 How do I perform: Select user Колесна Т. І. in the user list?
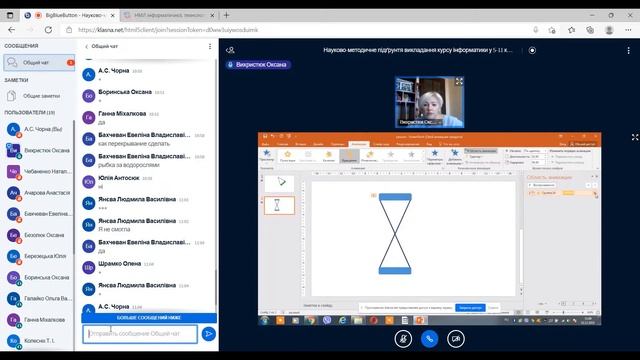39,340
